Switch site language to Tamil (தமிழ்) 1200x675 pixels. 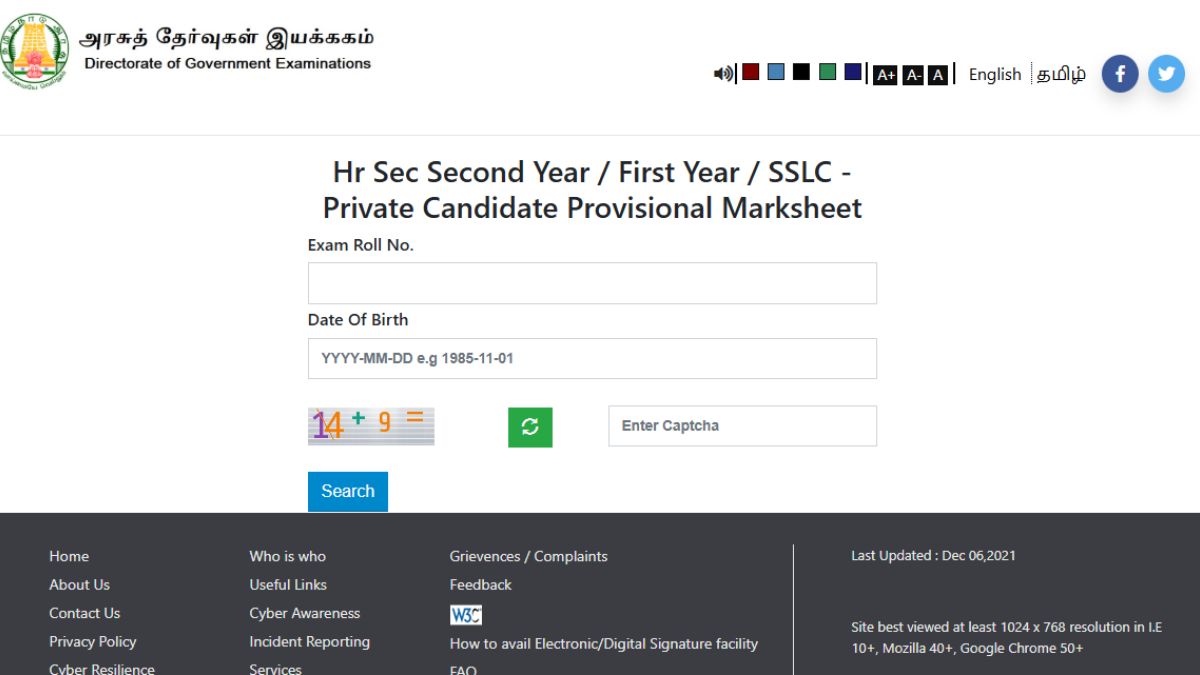(x=1061, y=75)
